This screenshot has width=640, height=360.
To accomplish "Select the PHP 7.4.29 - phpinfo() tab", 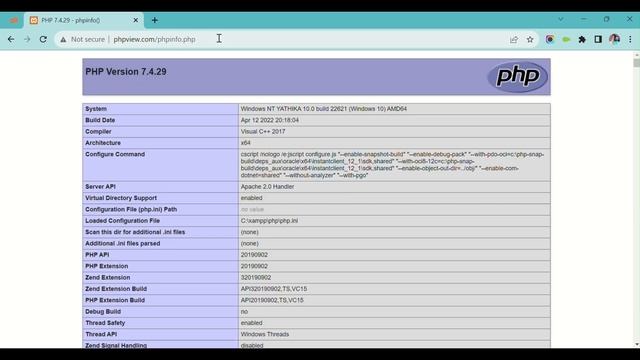I will (84, 20).
